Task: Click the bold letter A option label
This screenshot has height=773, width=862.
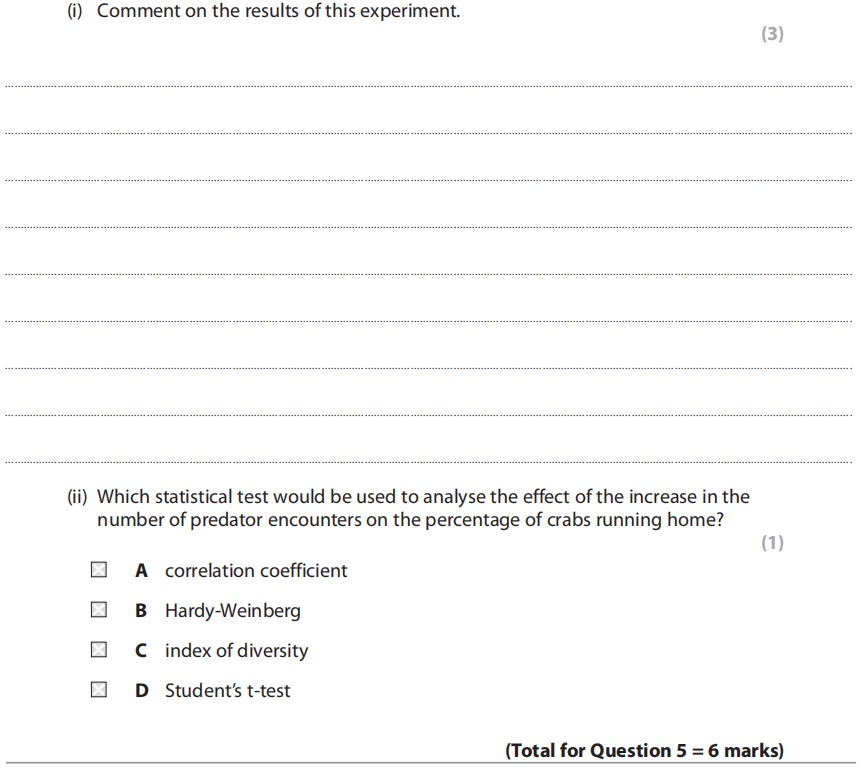Action: coord(142,571)
